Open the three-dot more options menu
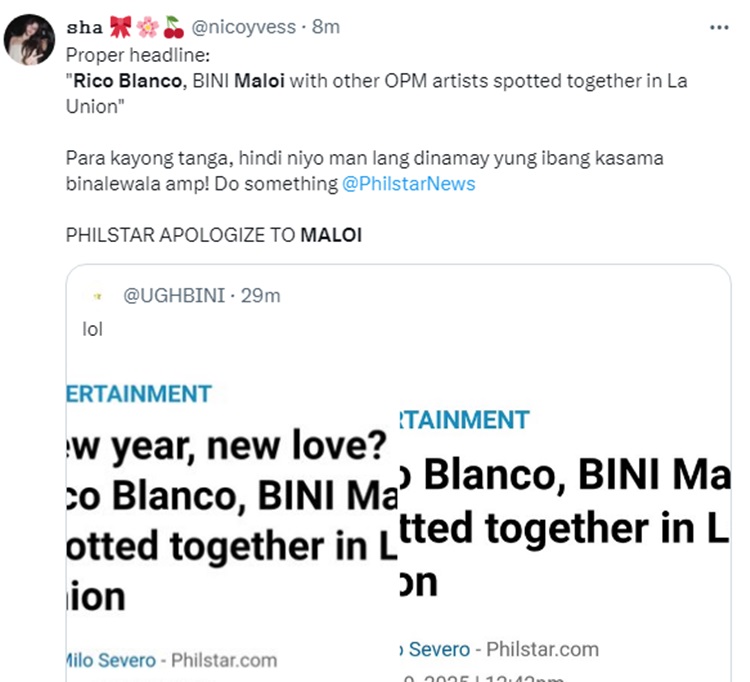This screenshot has height=682, width=750. click(x=719, y=28)
